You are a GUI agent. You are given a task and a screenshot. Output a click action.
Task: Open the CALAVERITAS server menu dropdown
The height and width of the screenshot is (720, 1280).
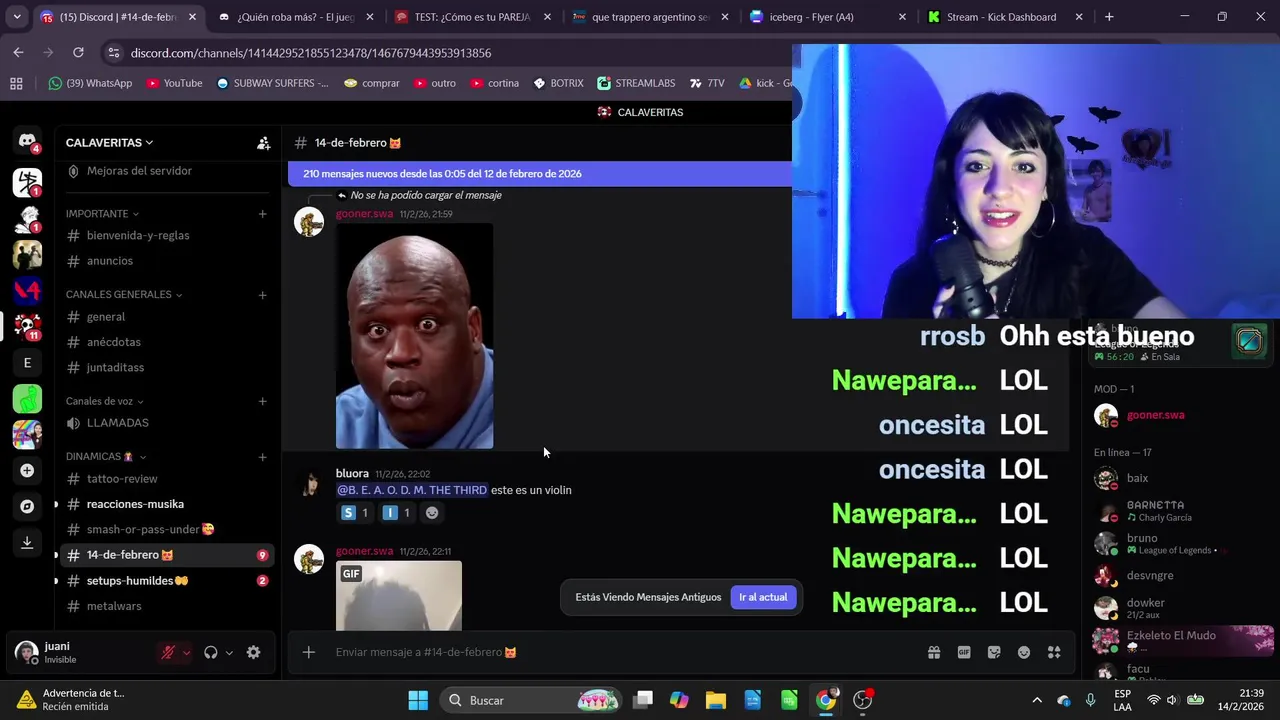(109, 143)
